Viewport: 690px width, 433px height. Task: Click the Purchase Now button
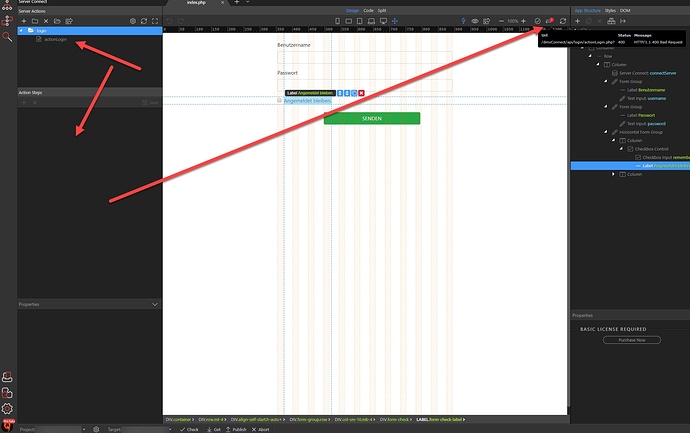[631, 340]
